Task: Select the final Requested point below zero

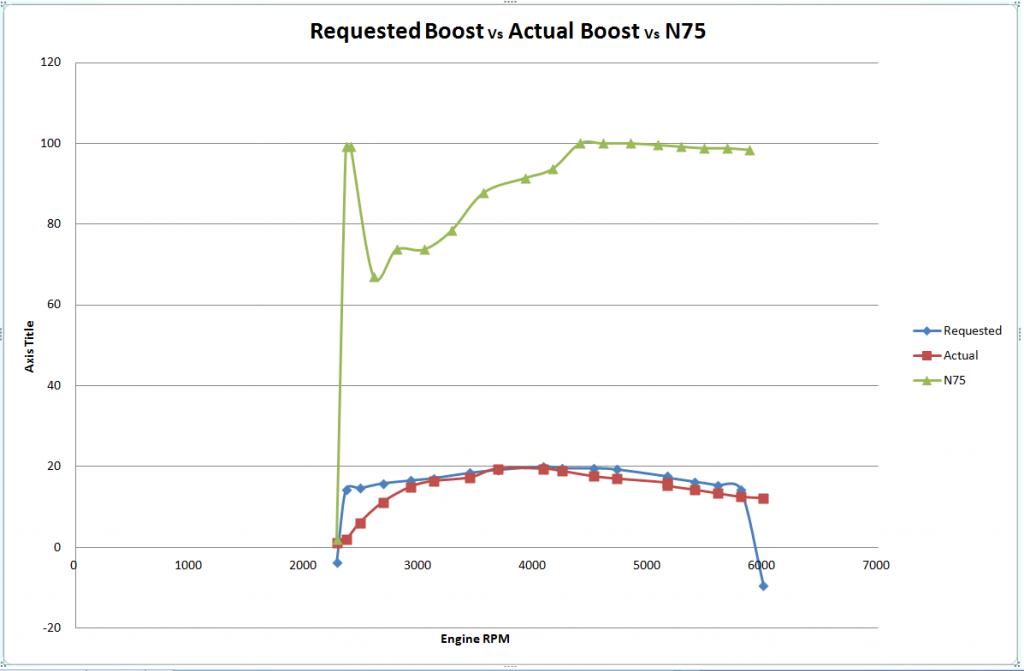Action: pos(763,586)
